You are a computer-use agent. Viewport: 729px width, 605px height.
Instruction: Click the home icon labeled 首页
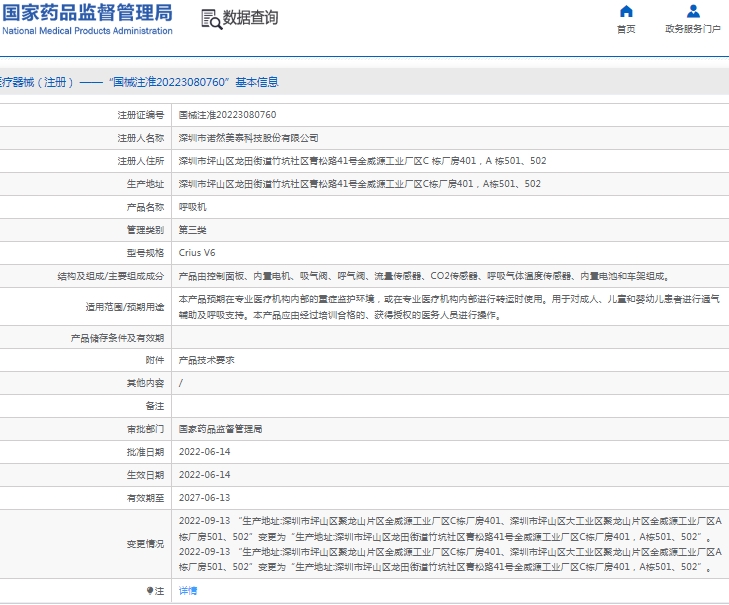626,11
